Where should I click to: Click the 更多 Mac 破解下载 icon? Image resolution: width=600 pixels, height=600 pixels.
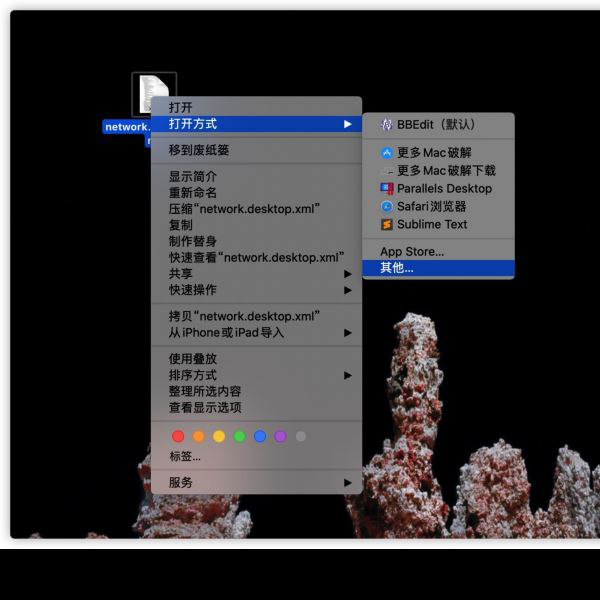point(388,171)
